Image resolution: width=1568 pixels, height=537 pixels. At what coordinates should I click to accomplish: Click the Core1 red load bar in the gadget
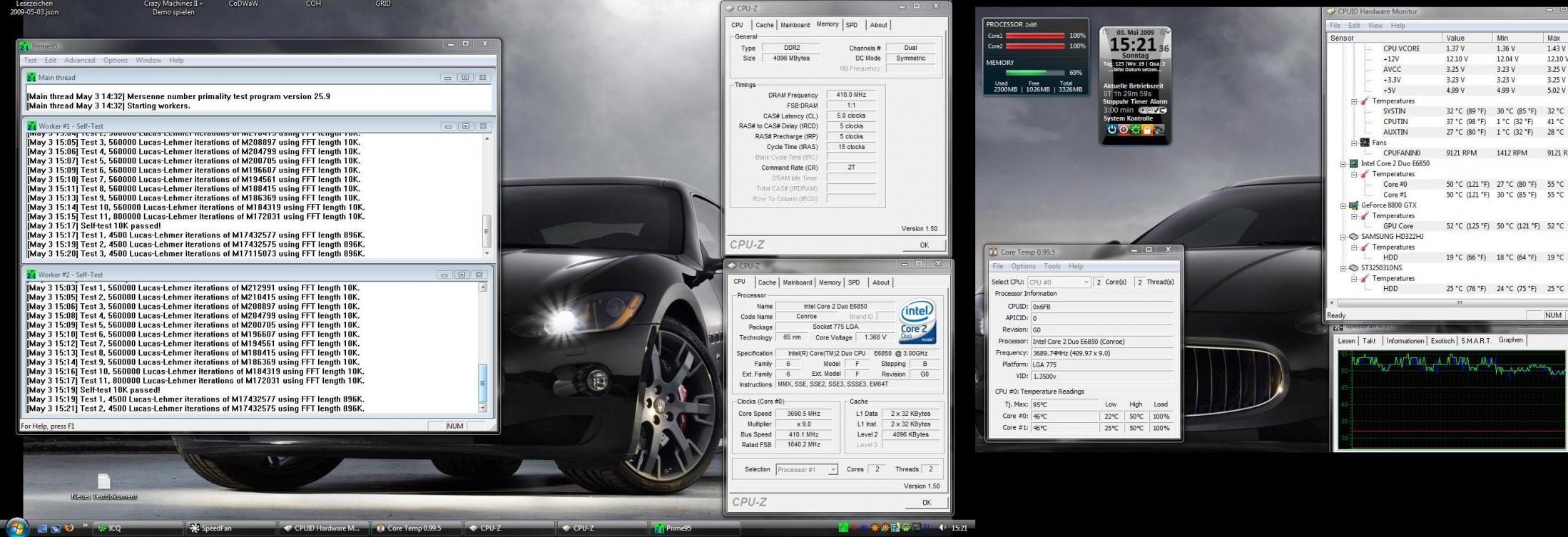[x=1035, y=36]
